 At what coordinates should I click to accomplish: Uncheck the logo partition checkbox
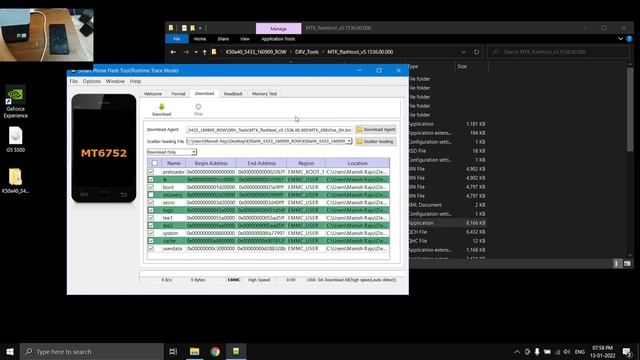point(151,210)
